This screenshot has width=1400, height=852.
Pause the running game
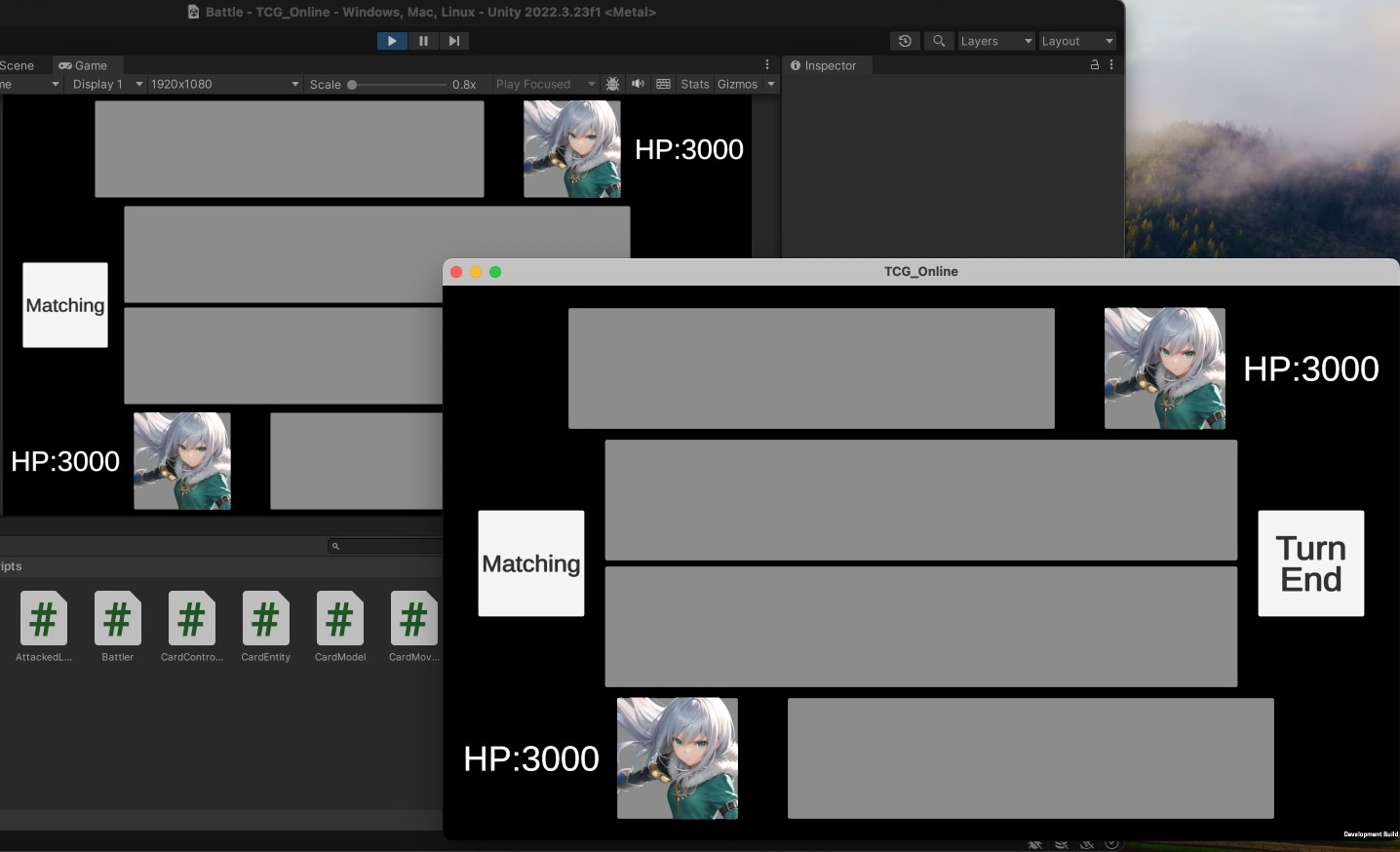423,41
